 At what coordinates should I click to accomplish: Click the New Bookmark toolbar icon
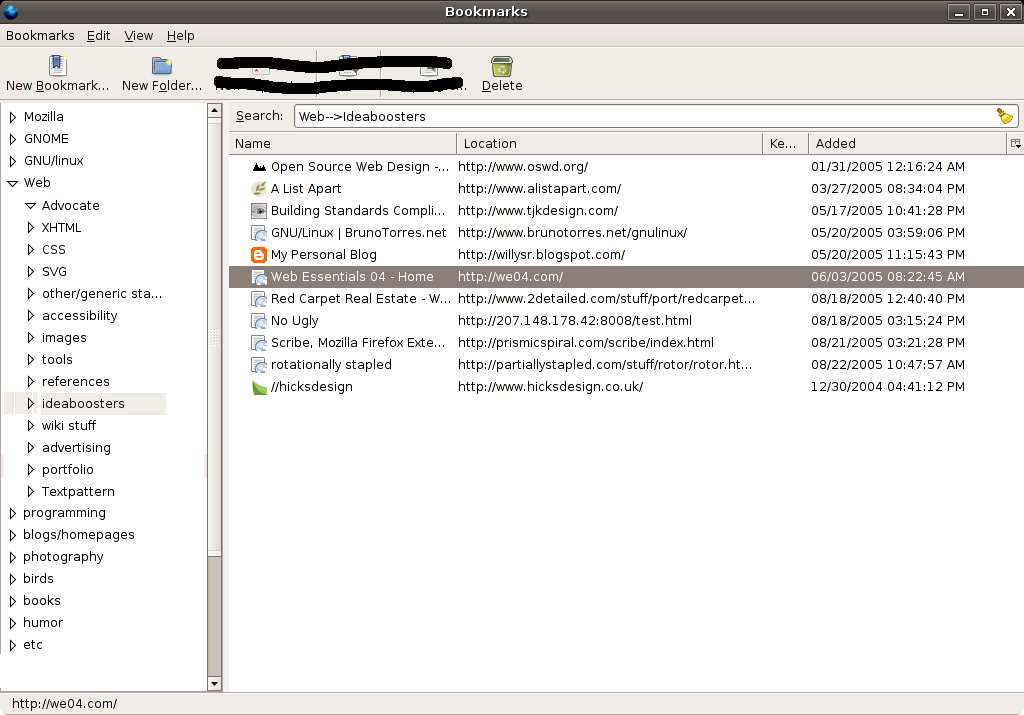[57, 65]
